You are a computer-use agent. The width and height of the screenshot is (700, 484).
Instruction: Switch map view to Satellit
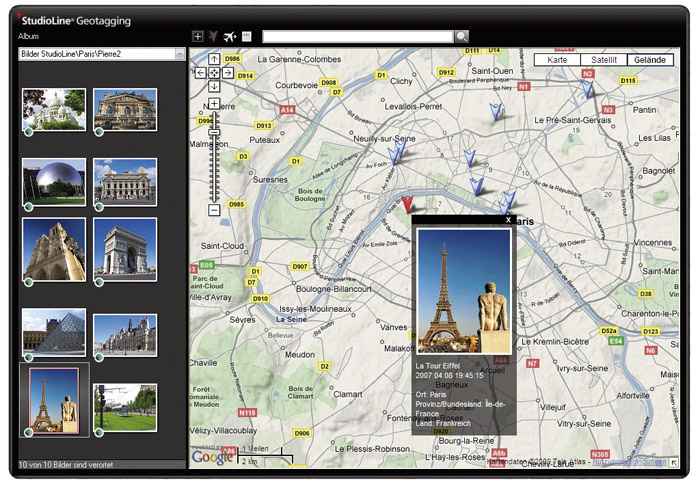point(604,60)
